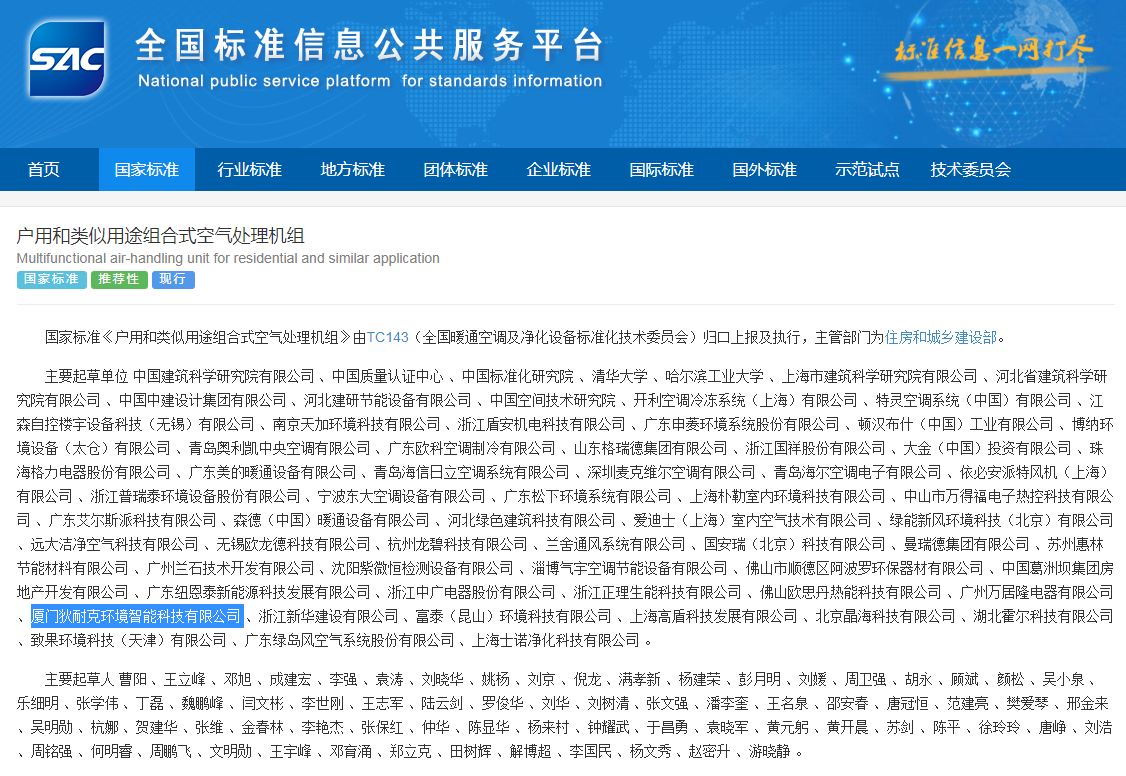Click the 标准信息一网打尽 slogan banner
1126x776 pixels.
993,50
